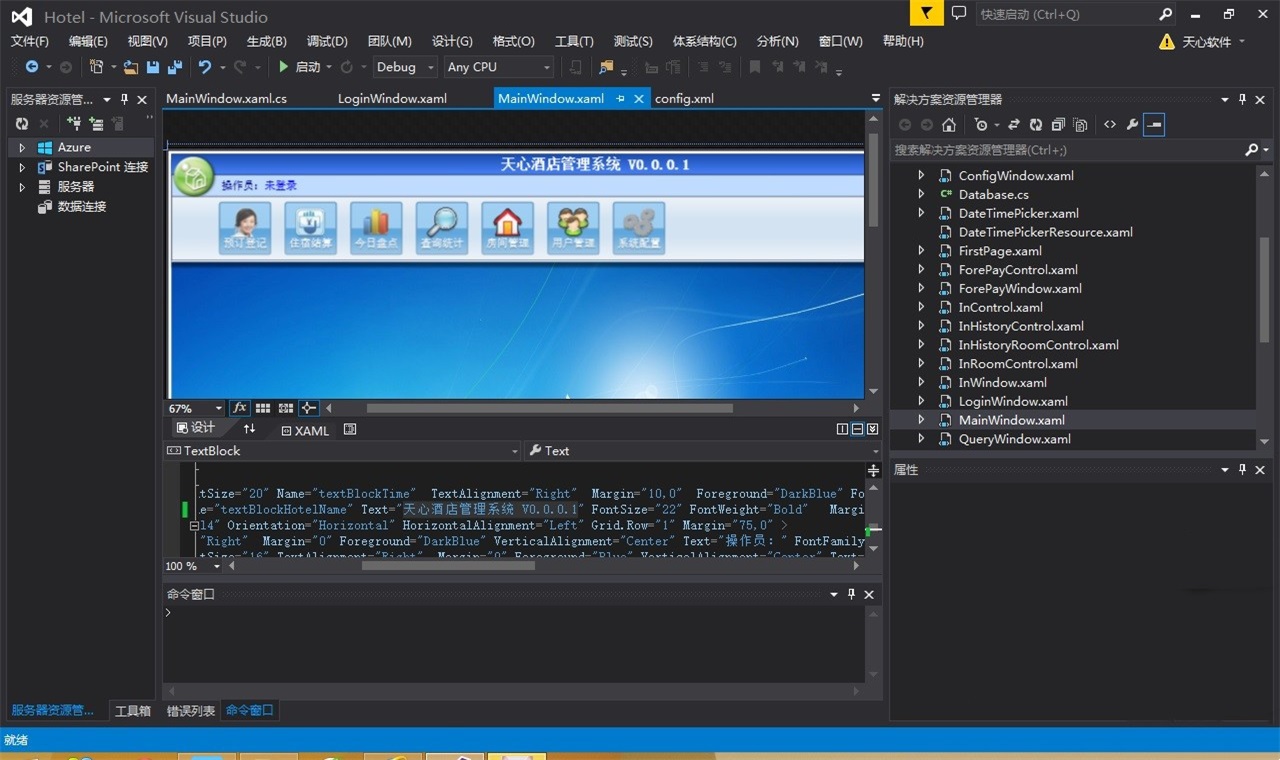
Task: Click the feedback notification flag icon
Action: click(x=927, y=14)
